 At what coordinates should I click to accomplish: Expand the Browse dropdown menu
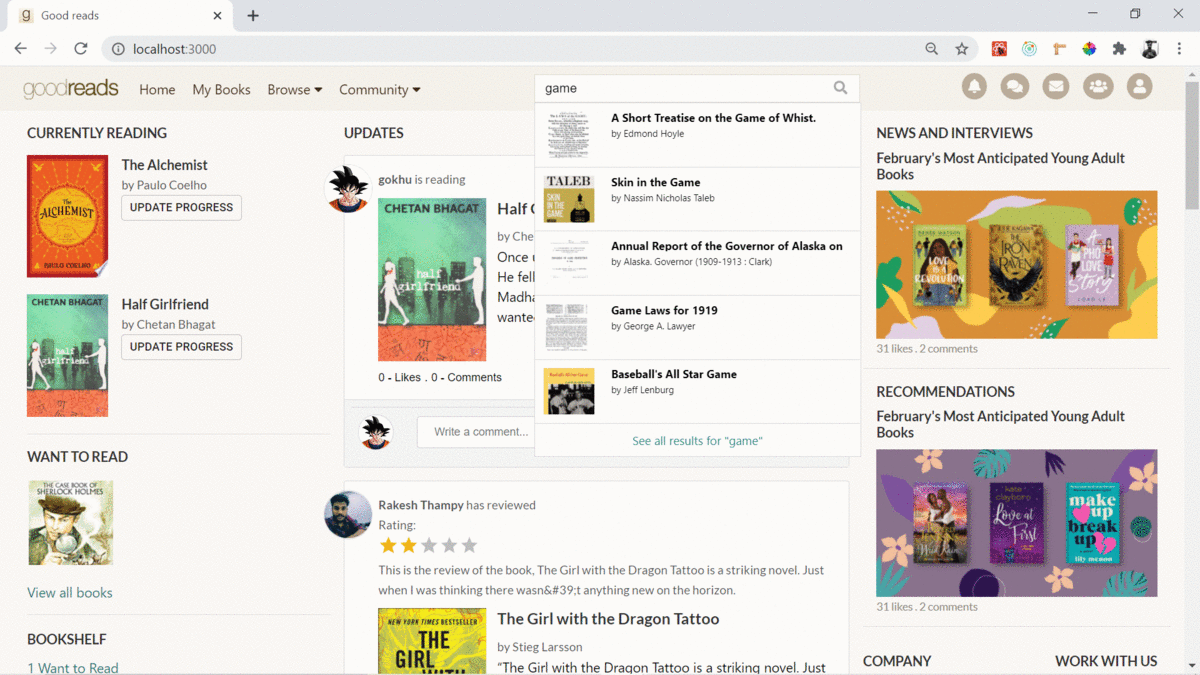click(x=295, y=89)
